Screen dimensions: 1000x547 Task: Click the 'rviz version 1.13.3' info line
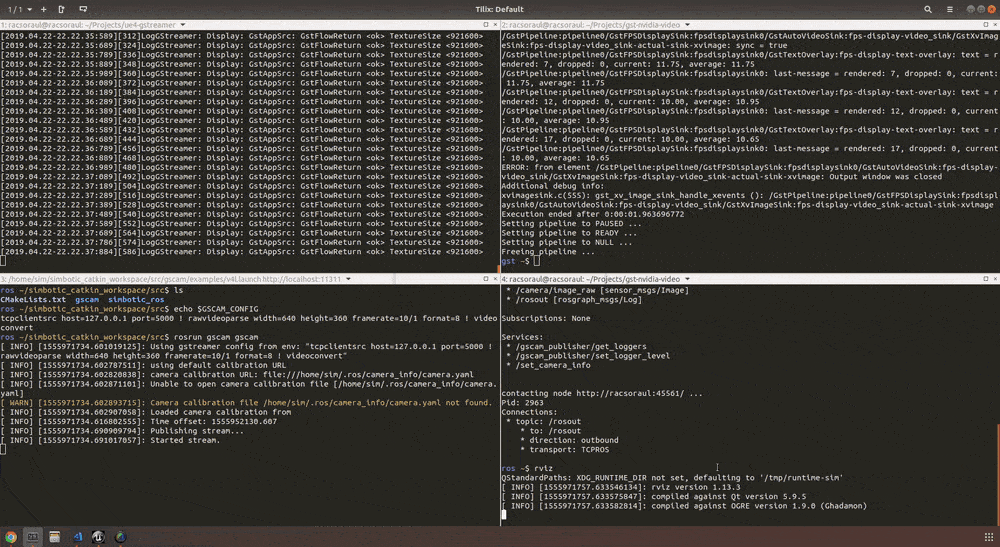click(x=621, y=487)
